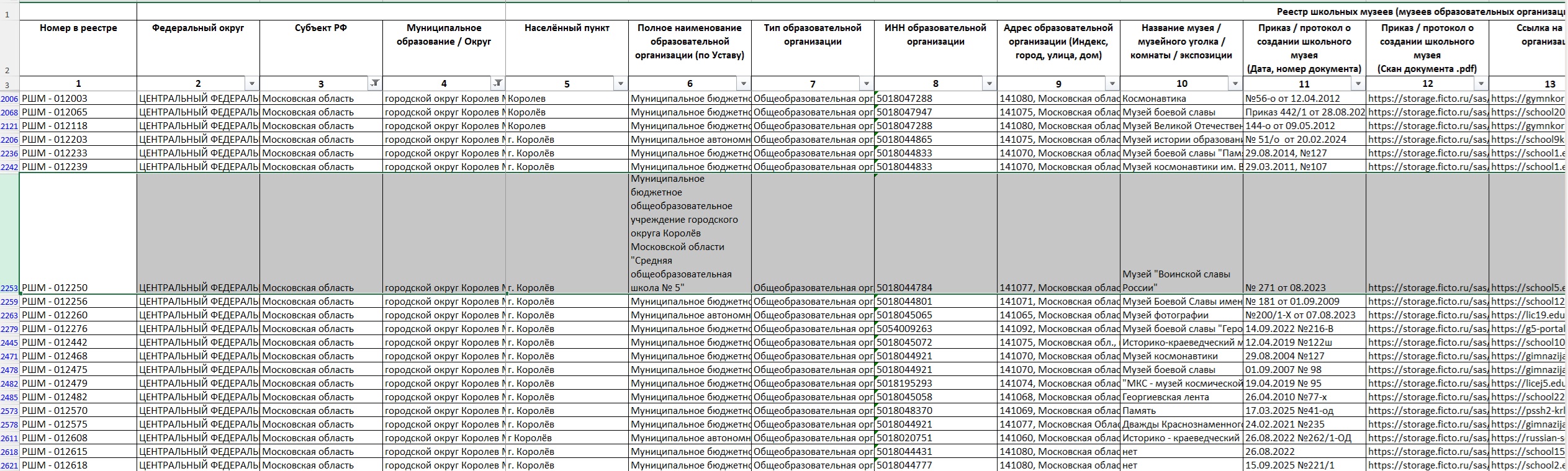Open filter dropdown for column 12 (Скан документа)
Screen dimensions: 1568x471
(x=1481, y=83)
